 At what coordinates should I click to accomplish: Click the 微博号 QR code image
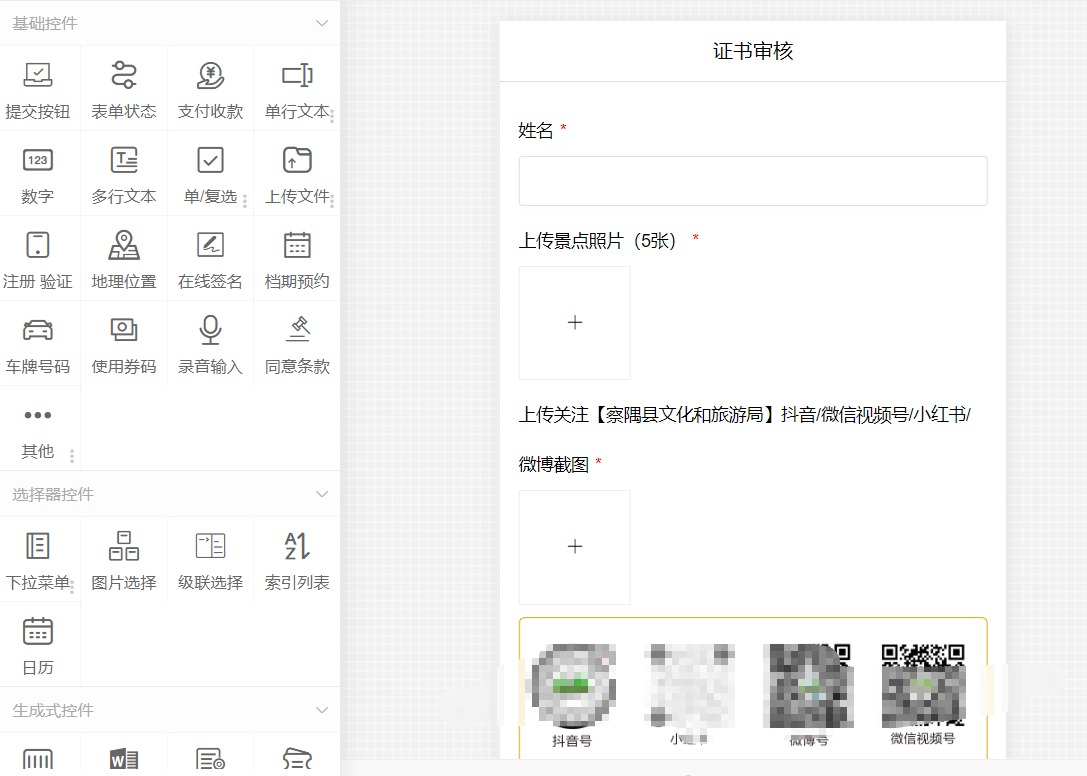(808, 686)
